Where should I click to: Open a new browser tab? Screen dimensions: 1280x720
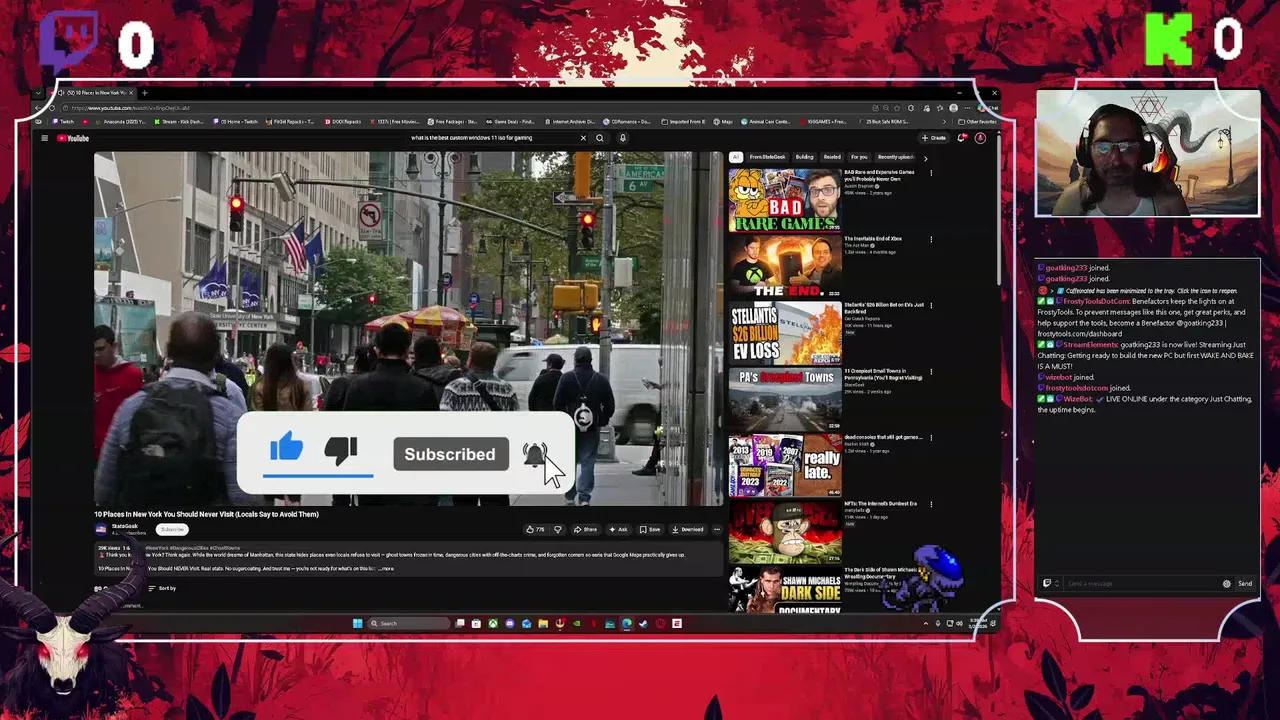pos(144,93)
